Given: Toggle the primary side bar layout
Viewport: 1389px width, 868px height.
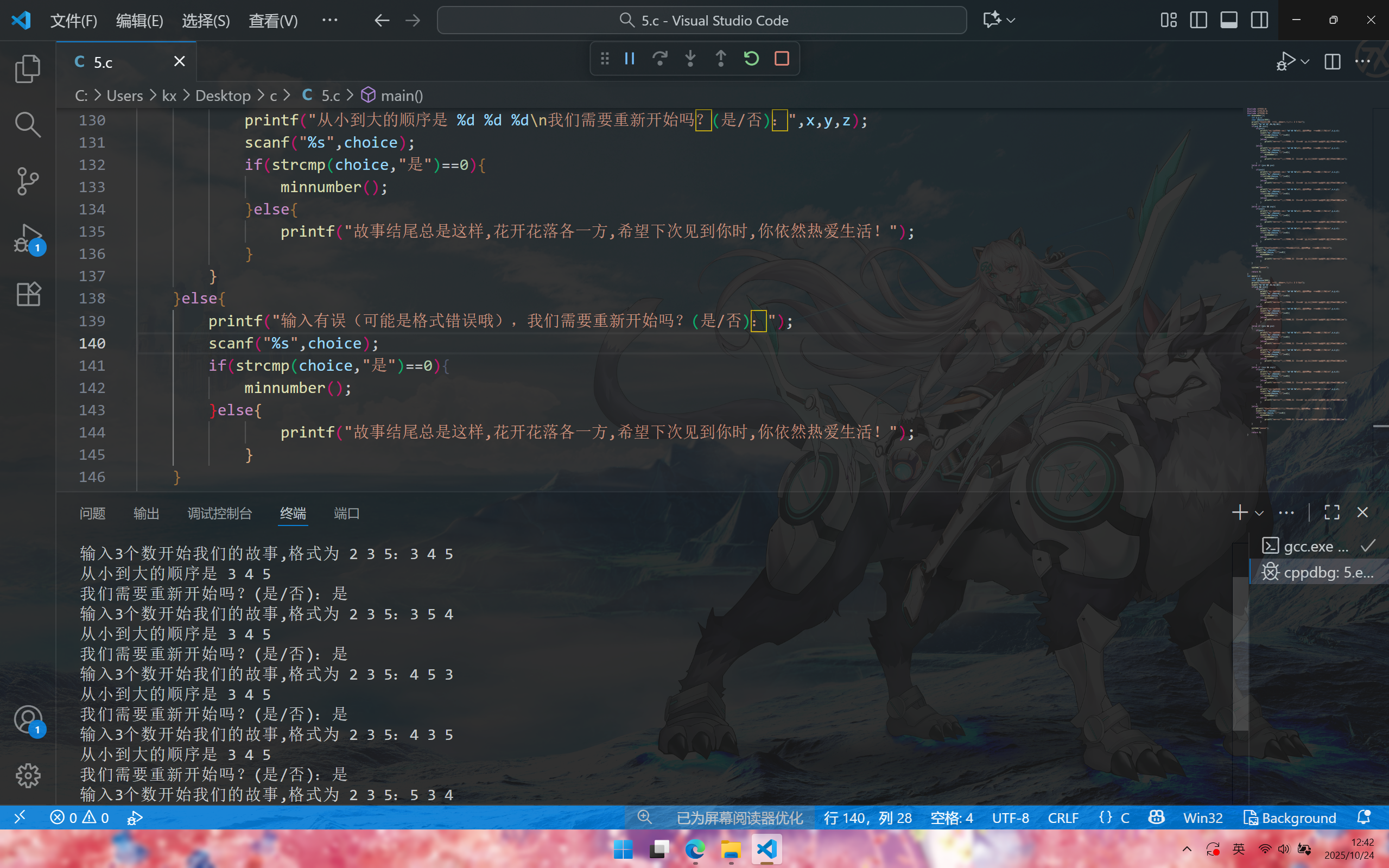Looking at the screenshot, I should pyautogui.click(x=1198, y=20).
